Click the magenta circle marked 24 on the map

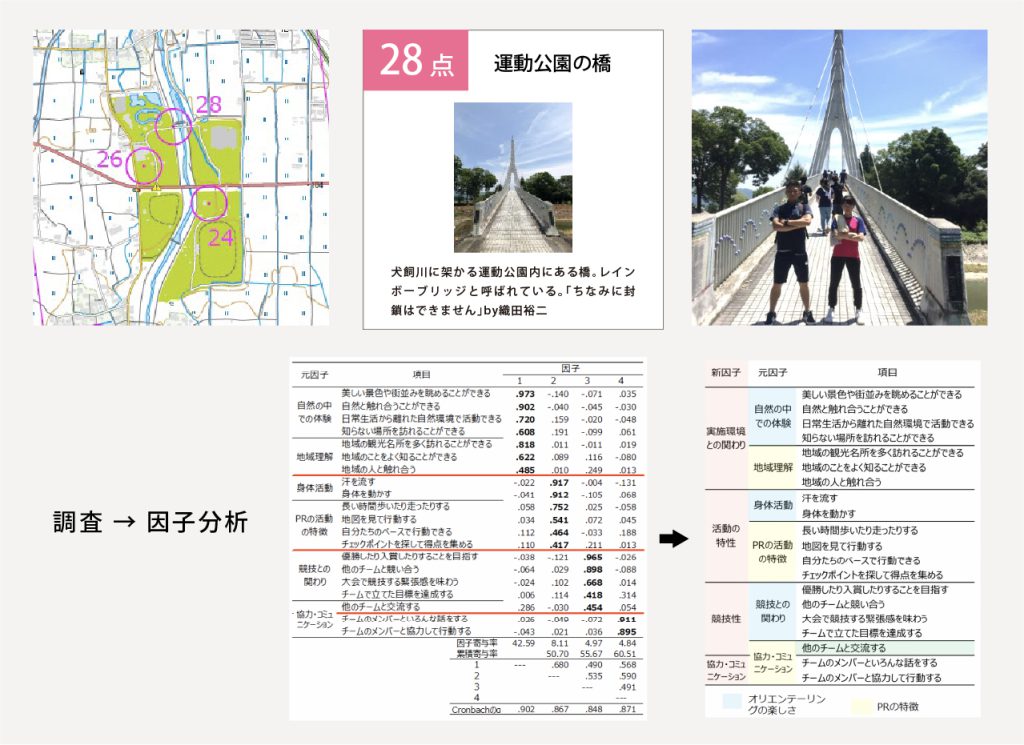tap(209, 203)
